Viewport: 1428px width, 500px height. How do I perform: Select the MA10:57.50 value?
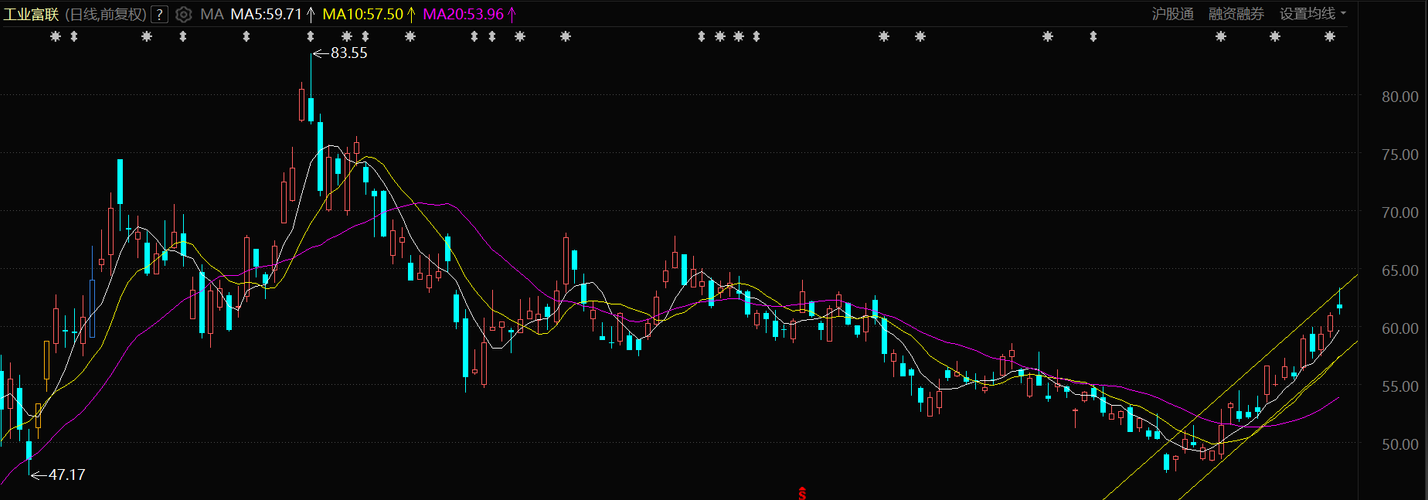(x=362, y=14)
